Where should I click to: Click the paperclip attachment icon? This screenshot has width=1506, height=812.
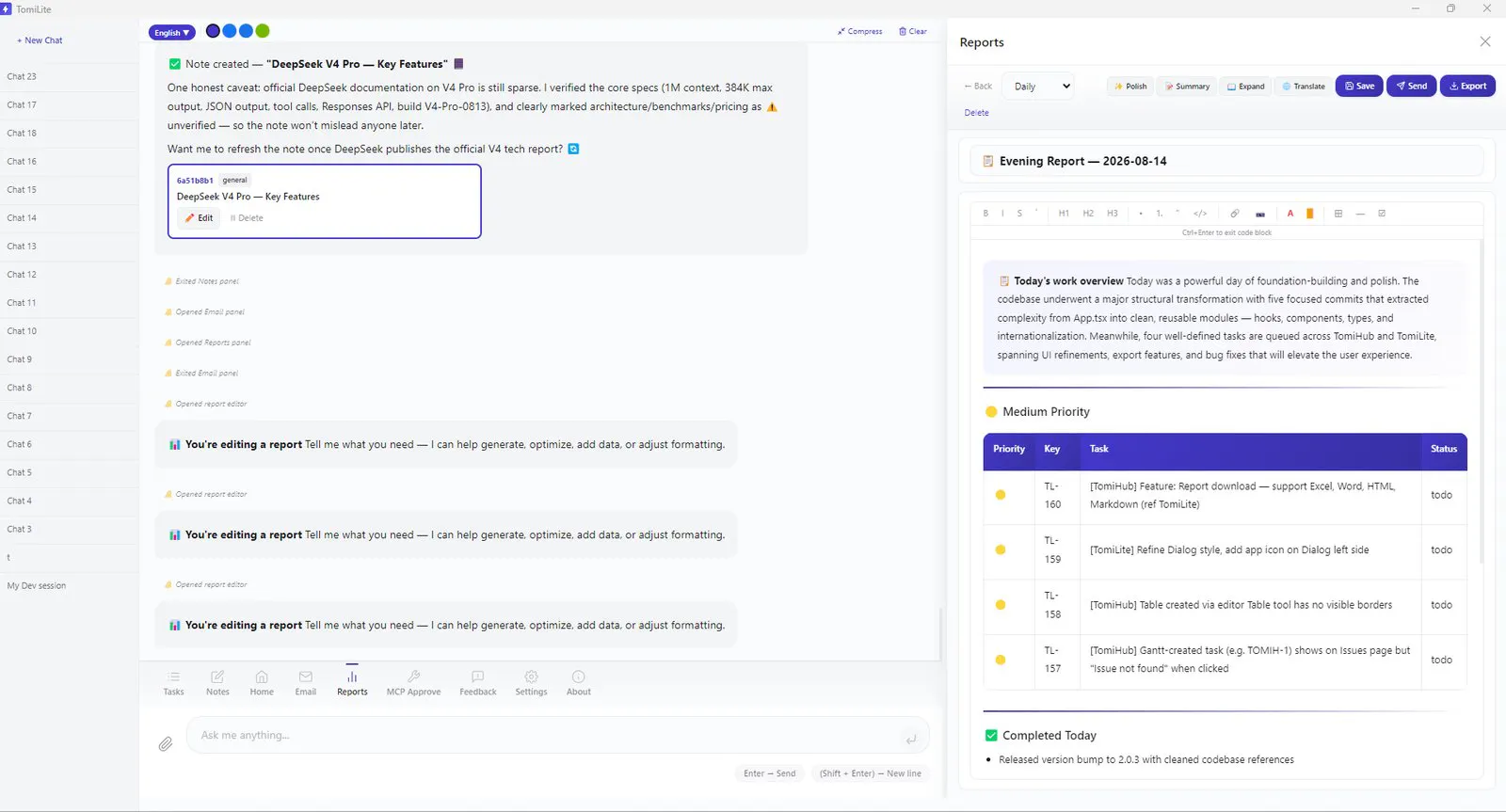click(166, 744)
